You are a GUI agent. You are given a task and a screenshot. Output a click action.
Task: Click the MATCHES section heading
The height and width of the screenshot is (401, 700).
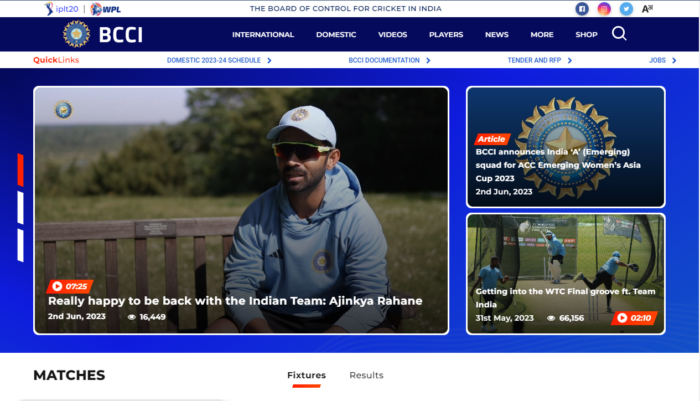click(69, 375)
